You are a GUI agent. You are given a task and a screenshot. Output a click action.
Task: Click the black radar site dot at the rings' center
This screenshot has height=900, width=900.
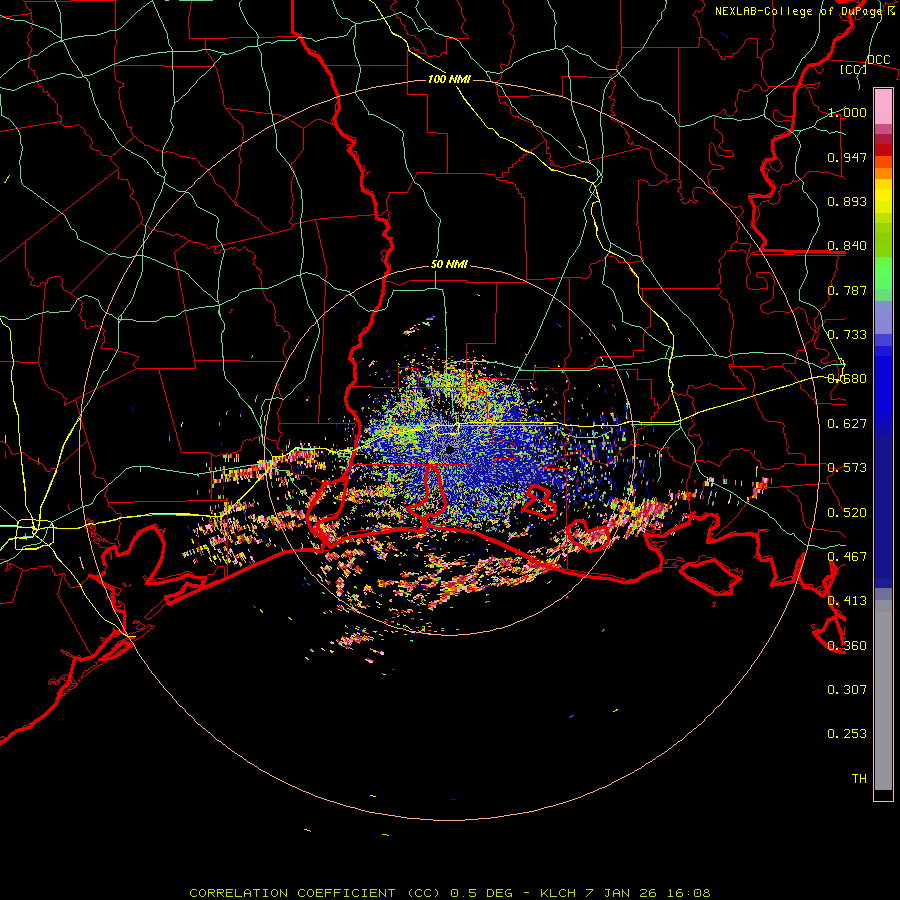(449, 450)
